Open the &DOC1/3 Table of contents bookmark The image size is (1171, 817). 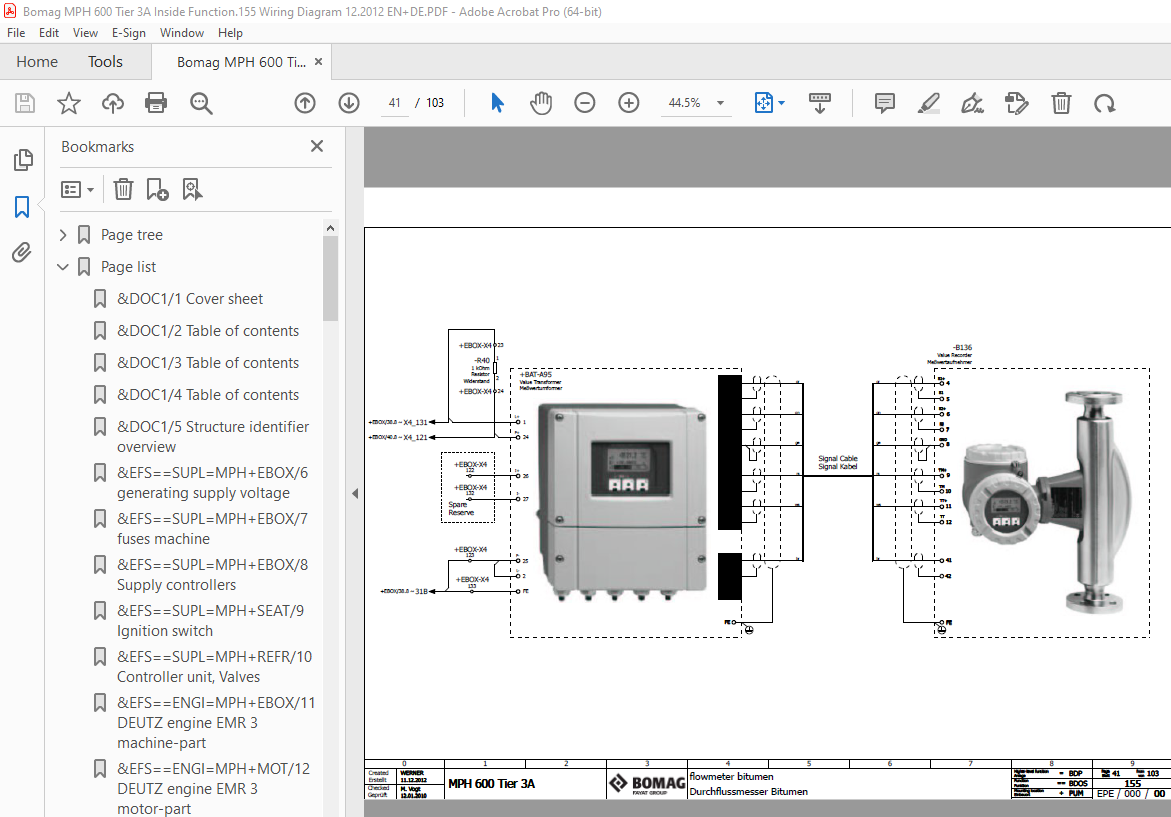coord(208,363)
